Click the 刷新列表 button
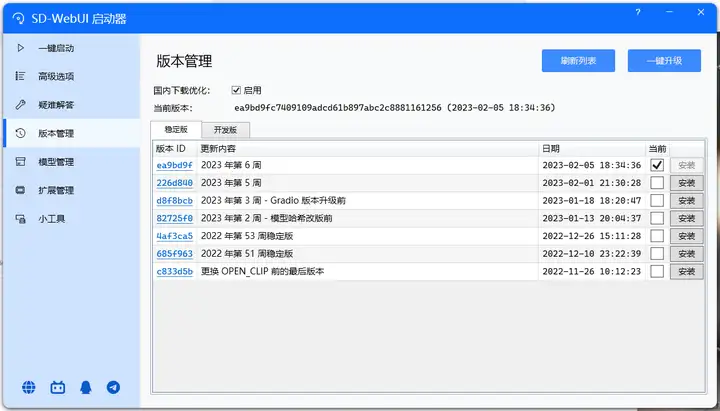720x411 pixels. (x=578, y=61)
